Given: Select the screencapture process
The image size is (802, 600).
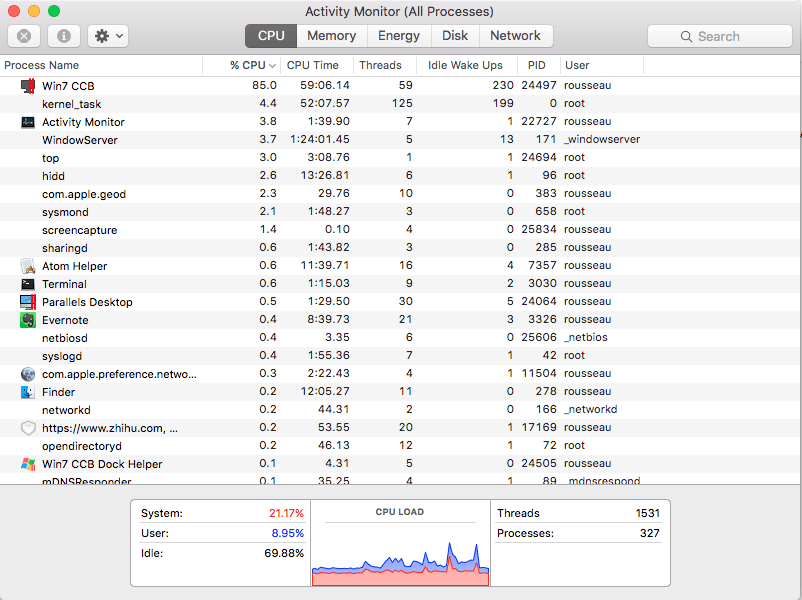Looking at the screenshot, I should (x=400, y=230).
